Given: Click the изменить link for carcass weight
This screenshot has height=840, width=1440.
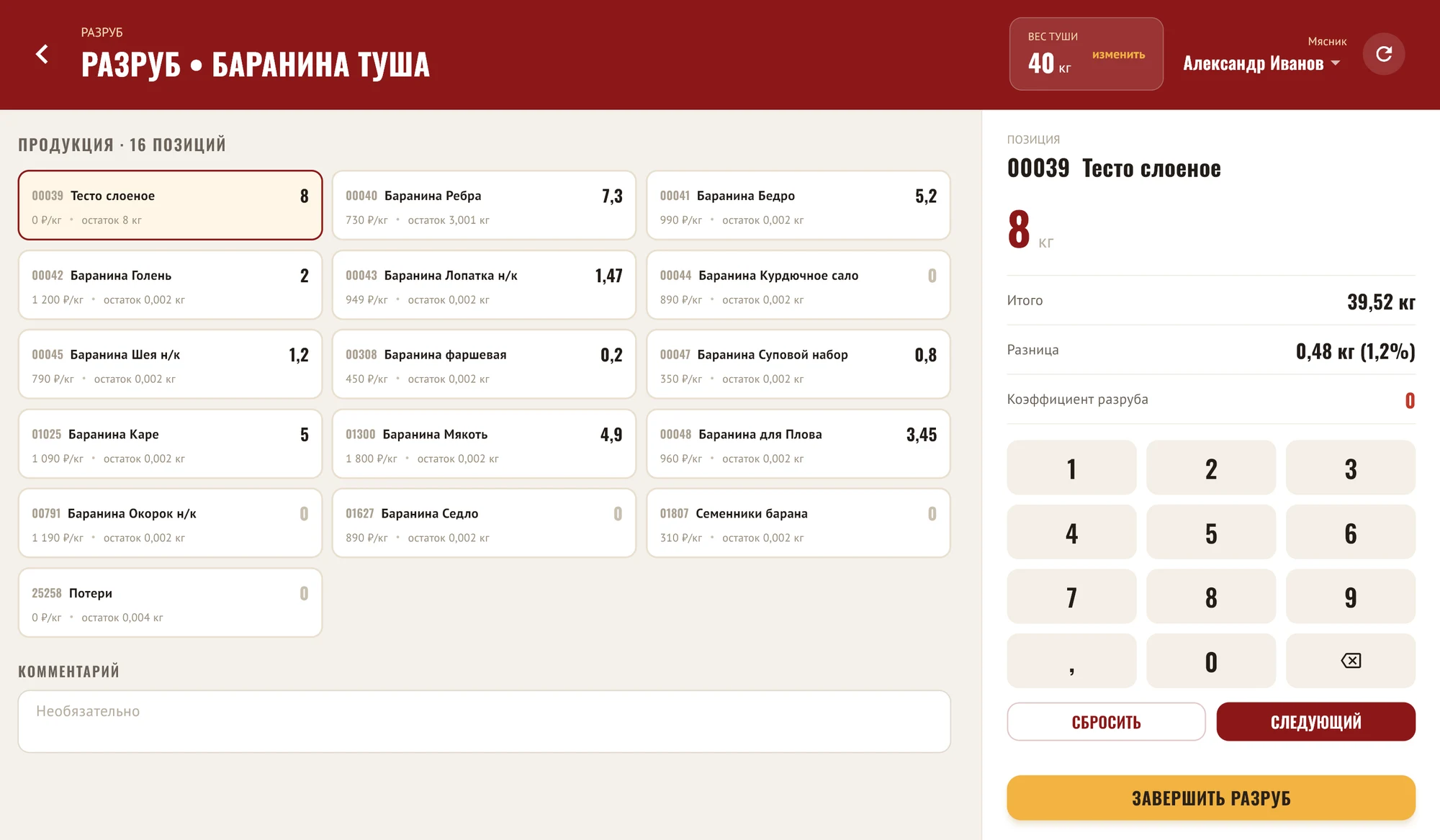Looking at the screenshot, I should click(1118, 55).
